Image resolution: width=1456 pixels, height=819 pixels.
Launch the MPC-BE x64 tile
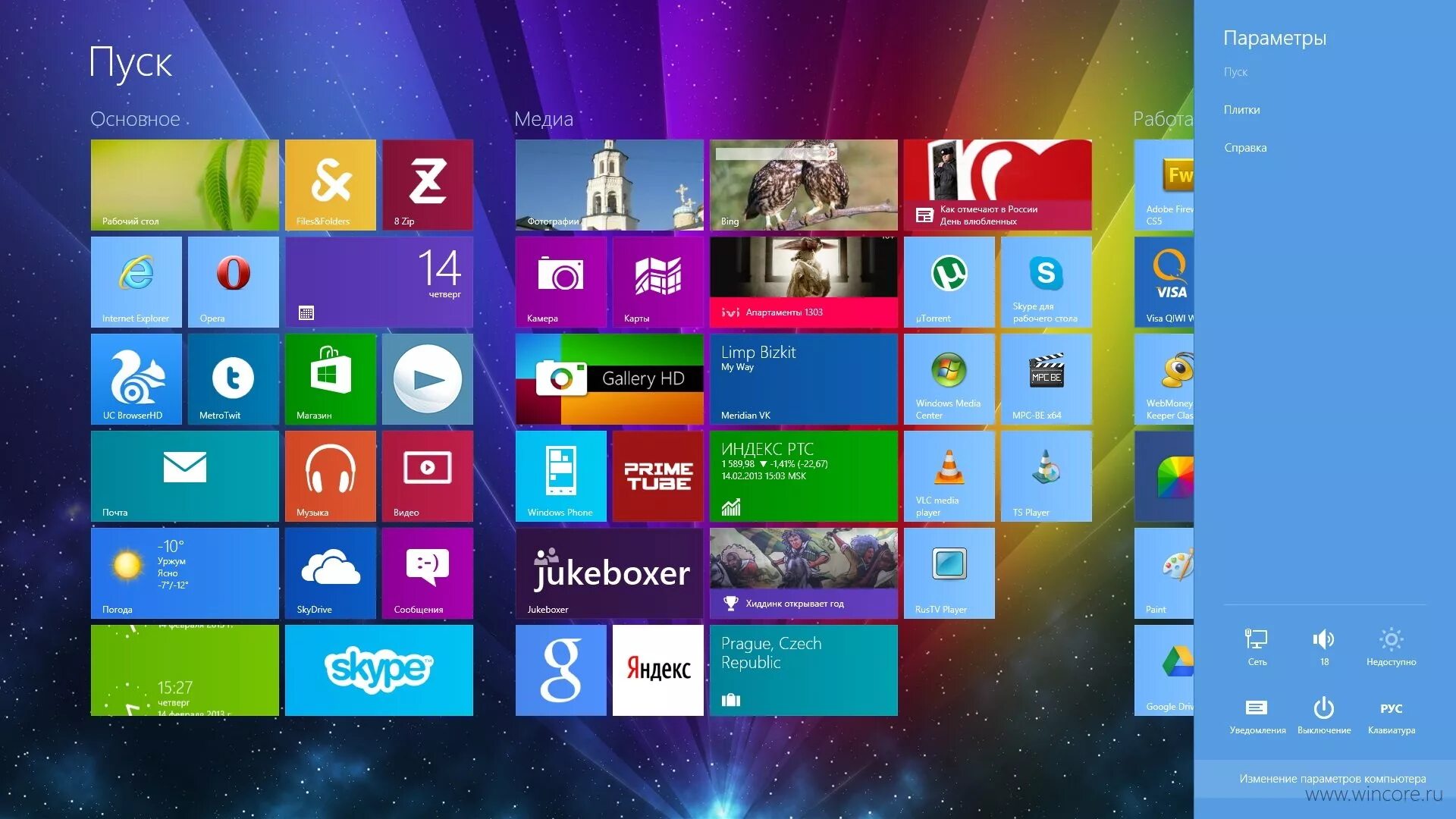pyautogui.click(x=1046, y=379)
